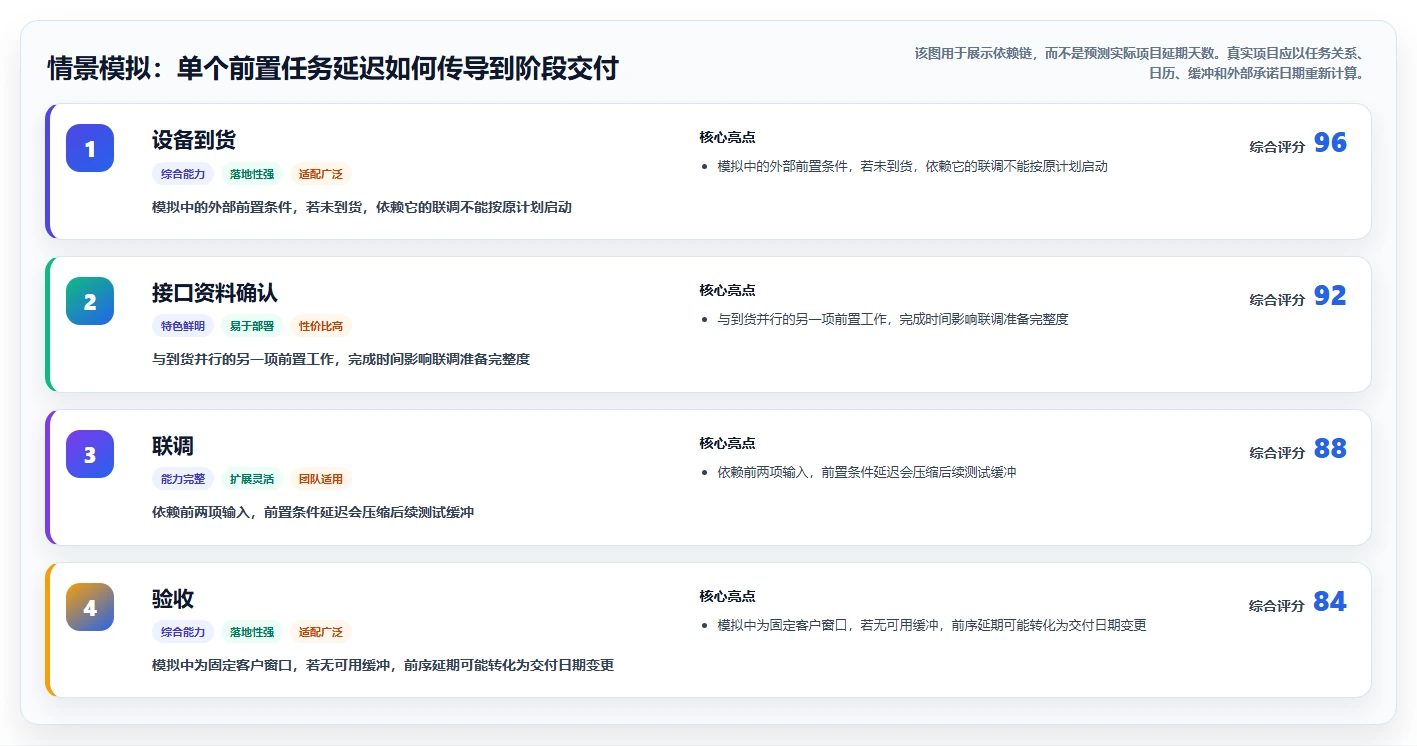The image size is (1417, 746).
Task: Click the 核心亮点 bullet point in 接口资料确认 card
Action: click(x=893, y=319)
